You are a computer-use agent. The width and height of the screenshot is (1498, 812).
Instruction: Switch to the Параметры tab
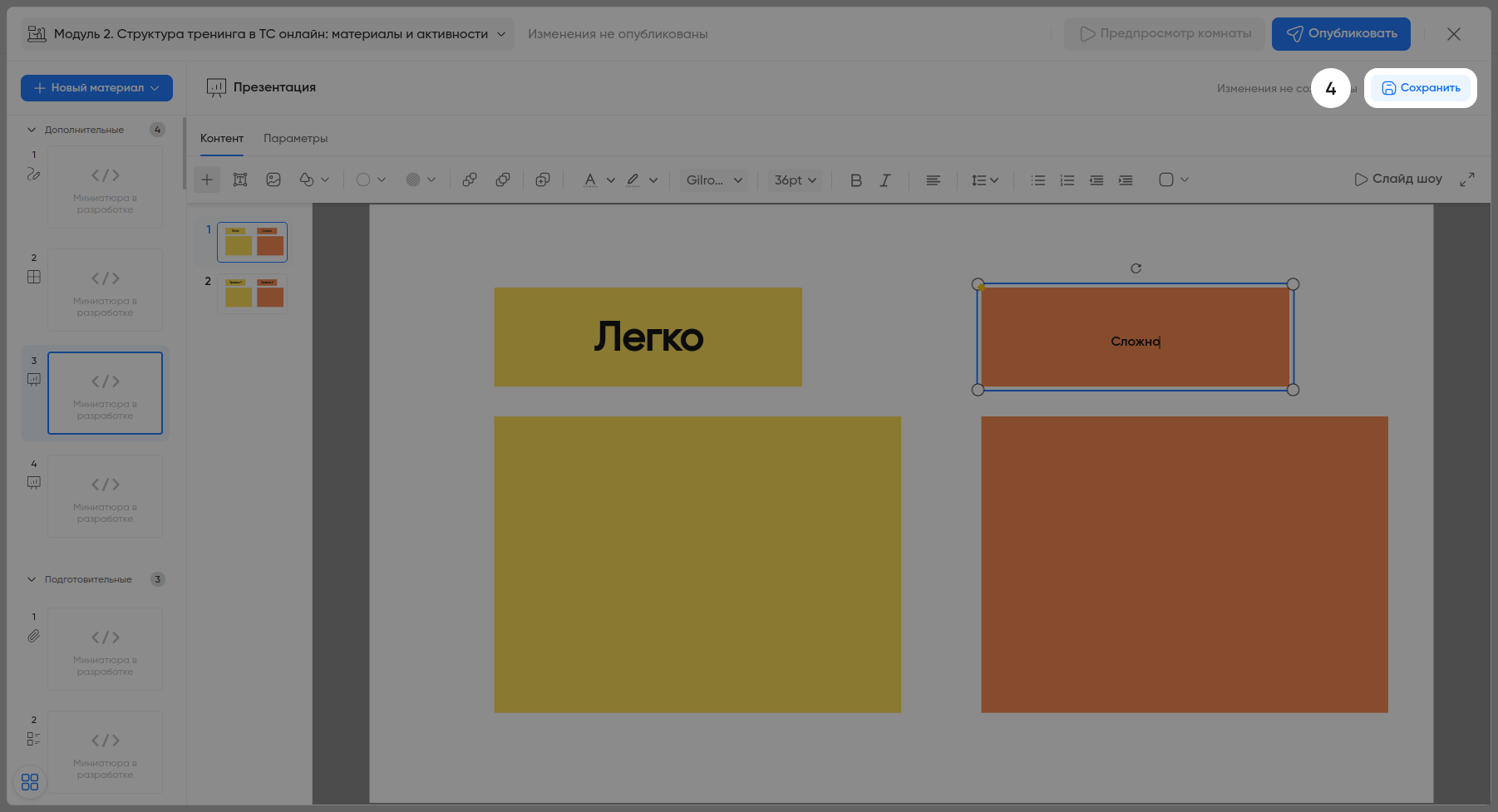tap(295, 138)
